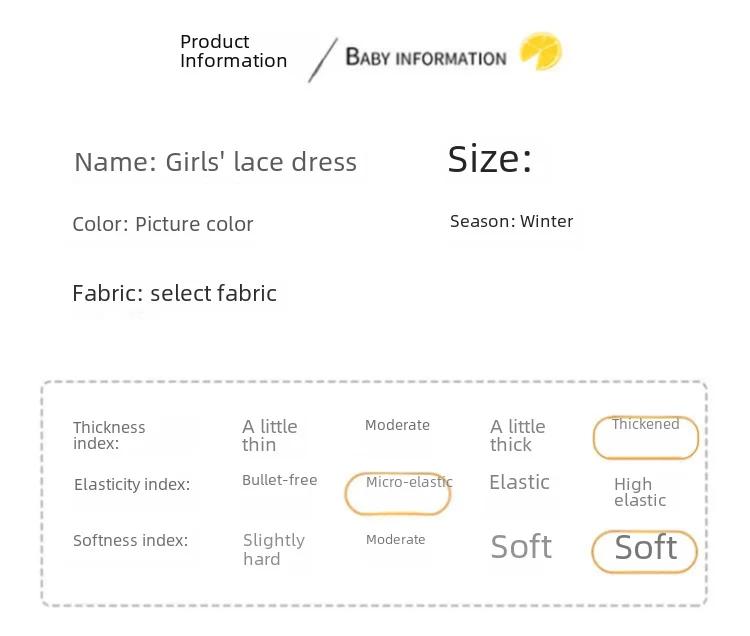Select the circled Soft softness option
This screenshot has height=636, width=750.
coord(644,551)
